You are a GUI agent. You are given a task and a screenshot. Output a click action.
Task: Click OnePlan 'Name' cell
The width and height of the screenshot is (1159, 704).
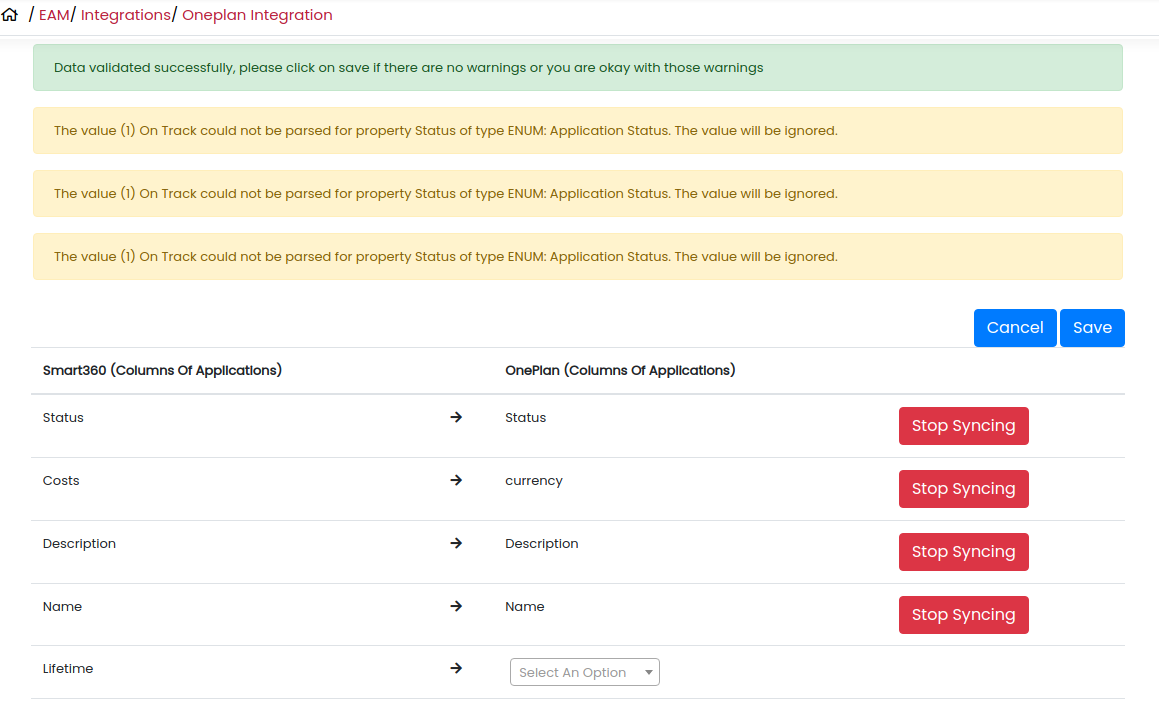[525, 606]
